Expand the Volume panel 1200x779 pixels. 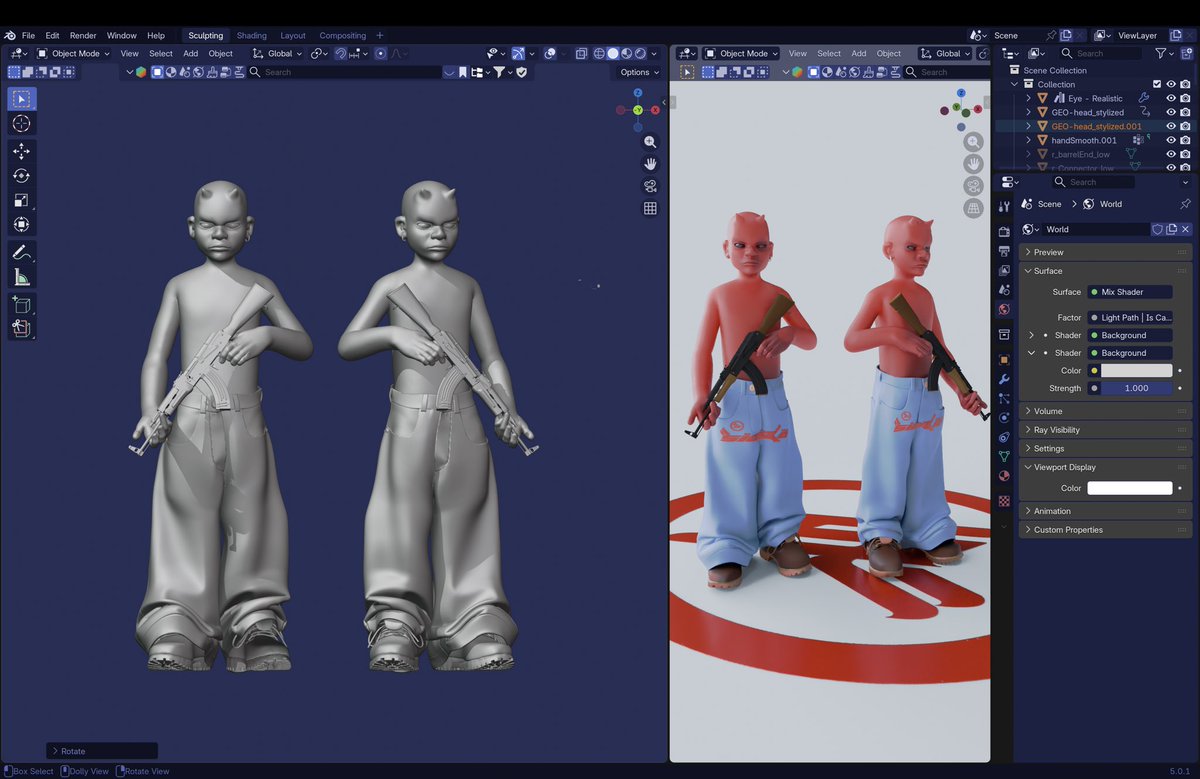1105,411
